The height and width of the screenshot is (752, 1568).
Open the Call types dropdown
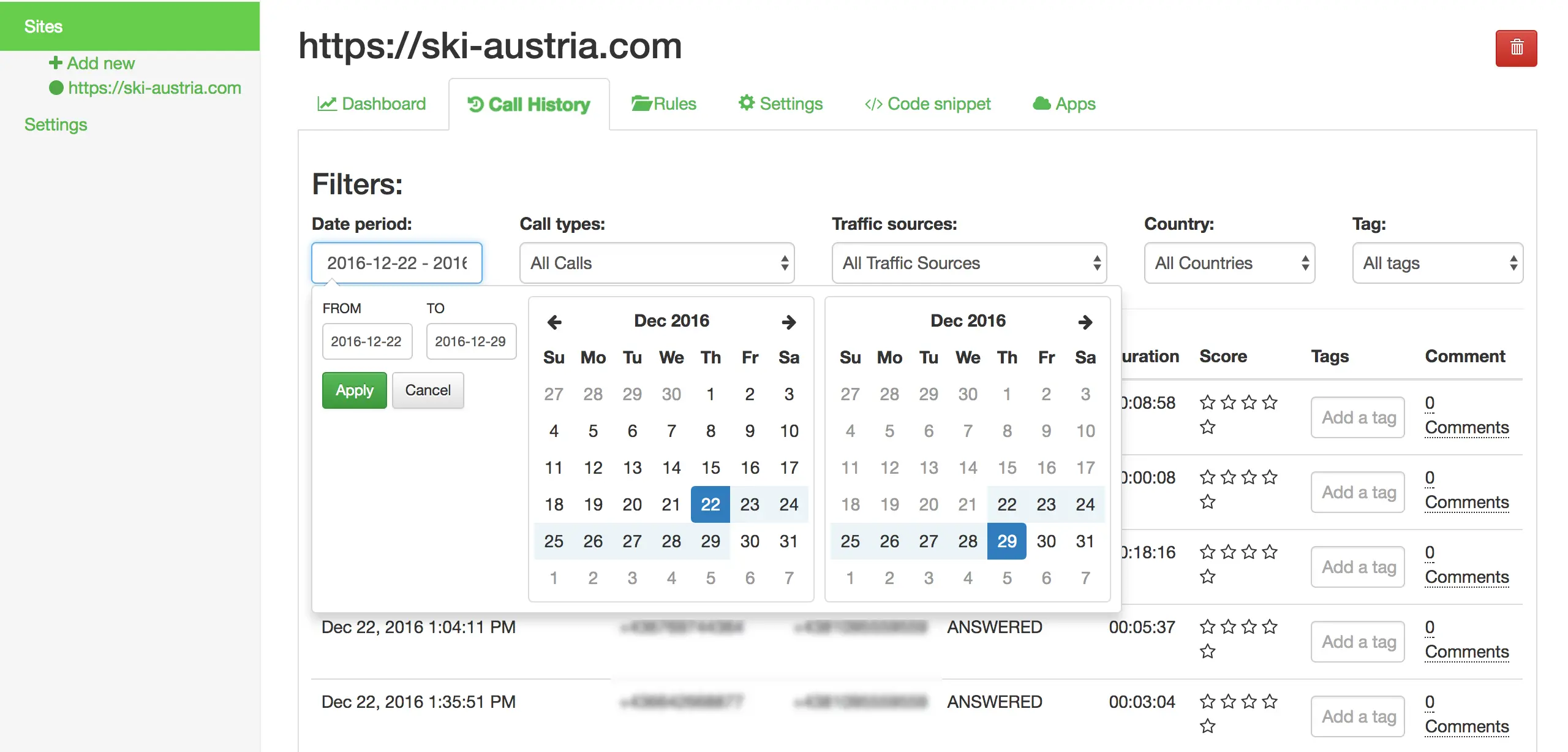(657, 263)
